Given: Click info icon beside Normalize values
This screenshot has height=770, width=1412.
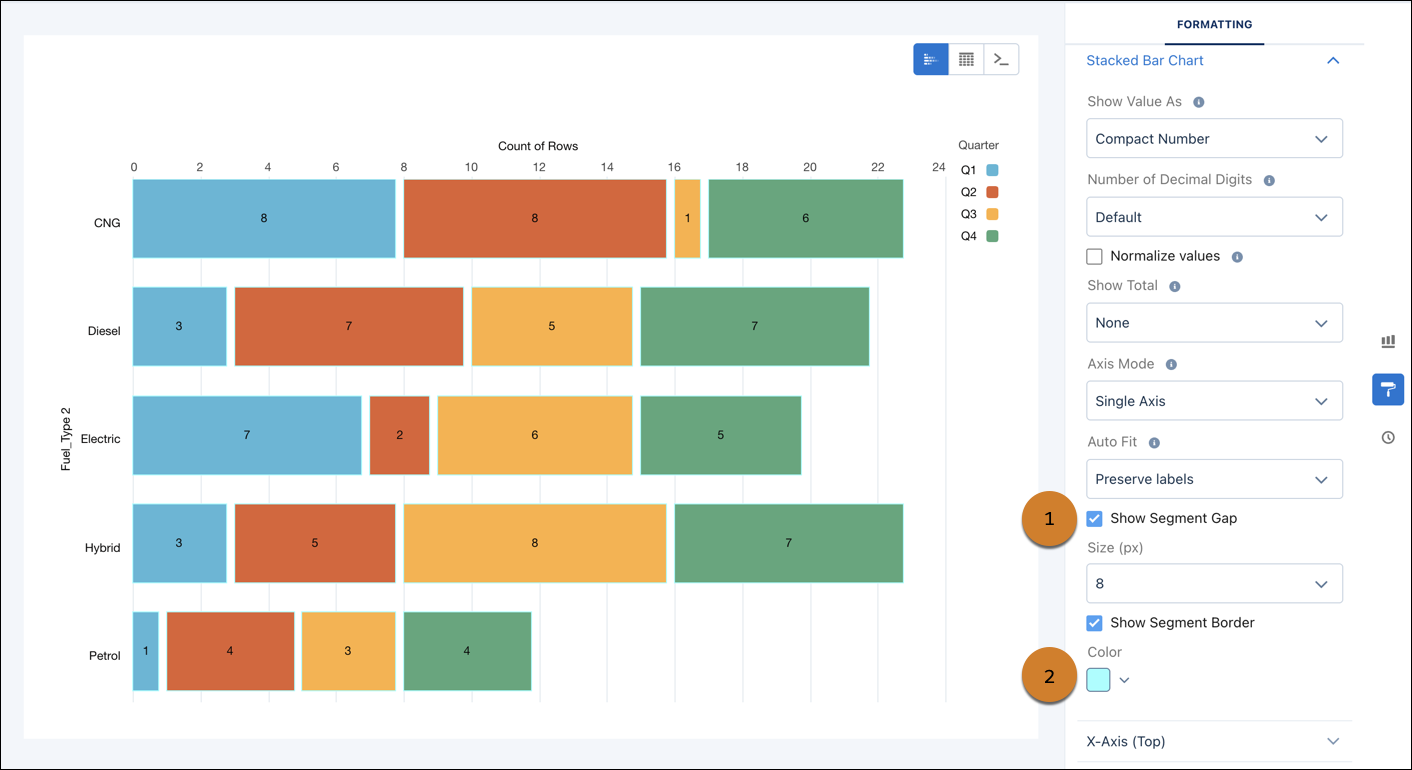Looking at the screenshot, I should (1237, 257).
